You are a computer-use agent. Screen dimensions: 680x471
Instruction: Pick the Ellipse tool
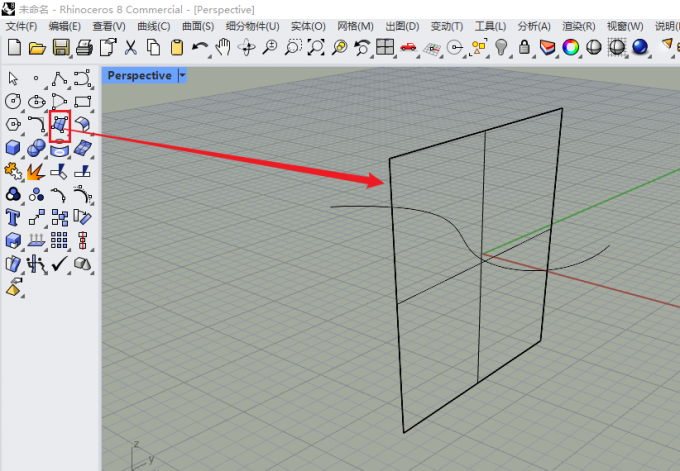[x=36, y=102]
